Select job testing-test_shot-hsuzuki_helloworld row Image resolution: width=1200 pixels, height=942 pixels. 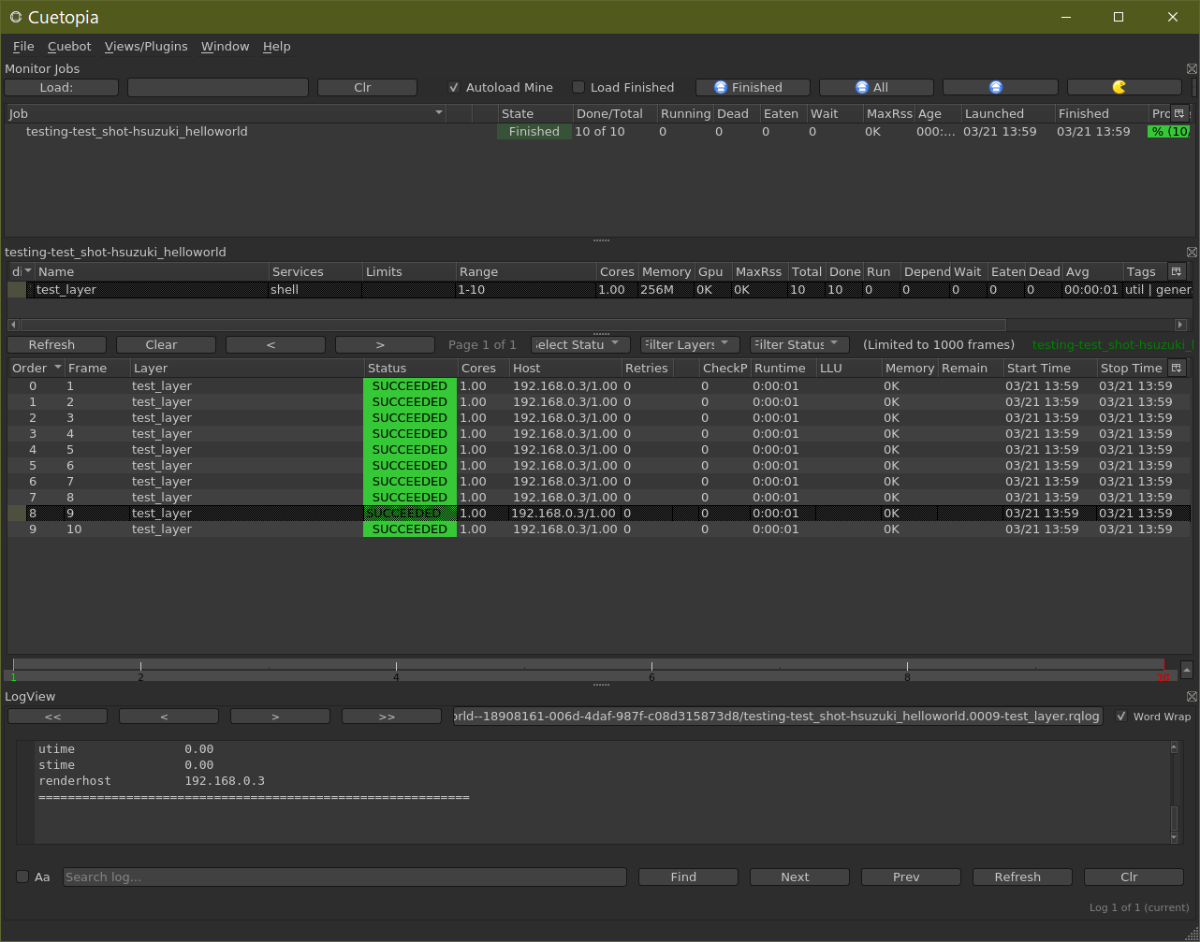point(598,131)
